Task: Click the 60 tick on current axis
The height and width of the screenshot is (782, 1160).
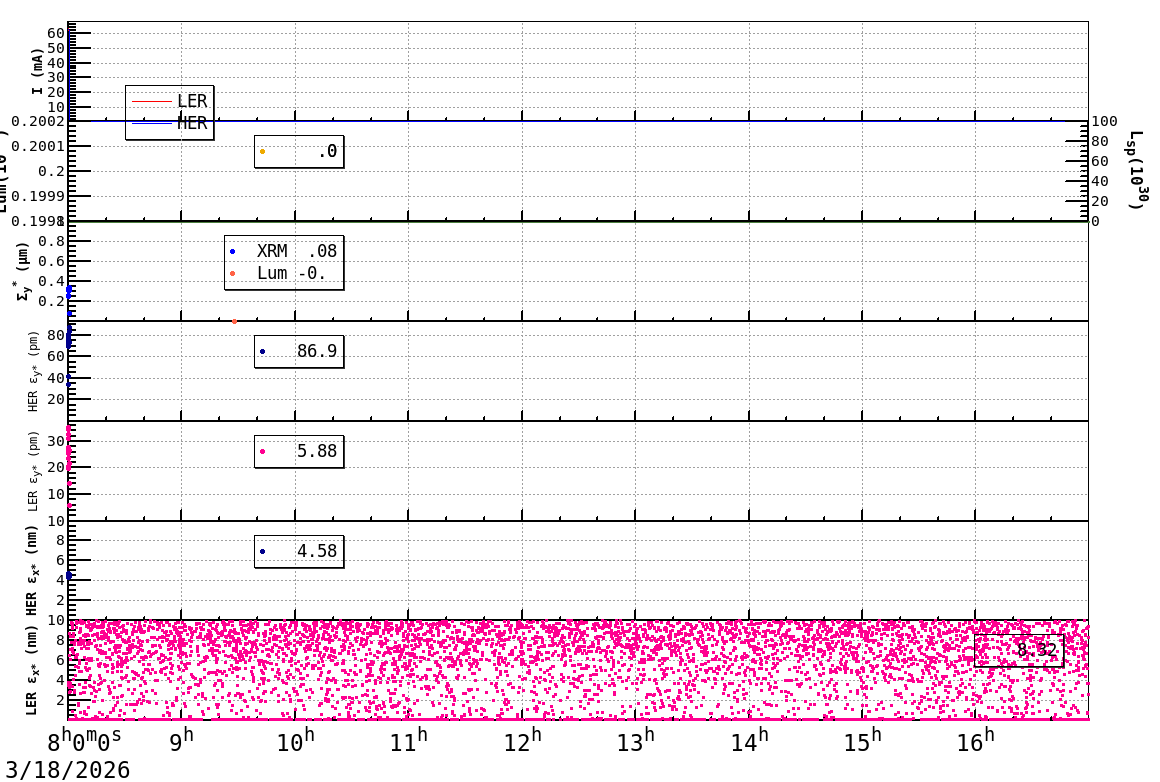Action: tap(55, 33)
